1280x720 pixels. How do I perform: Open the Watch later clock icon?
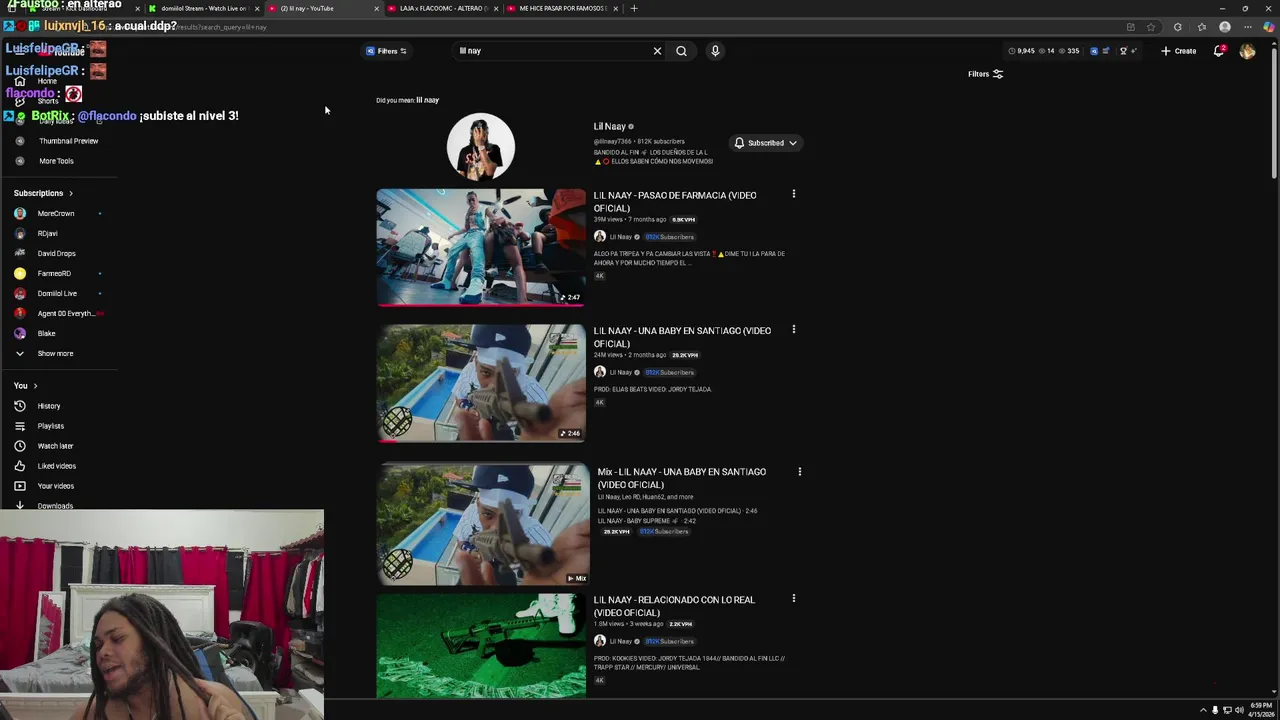20,446
